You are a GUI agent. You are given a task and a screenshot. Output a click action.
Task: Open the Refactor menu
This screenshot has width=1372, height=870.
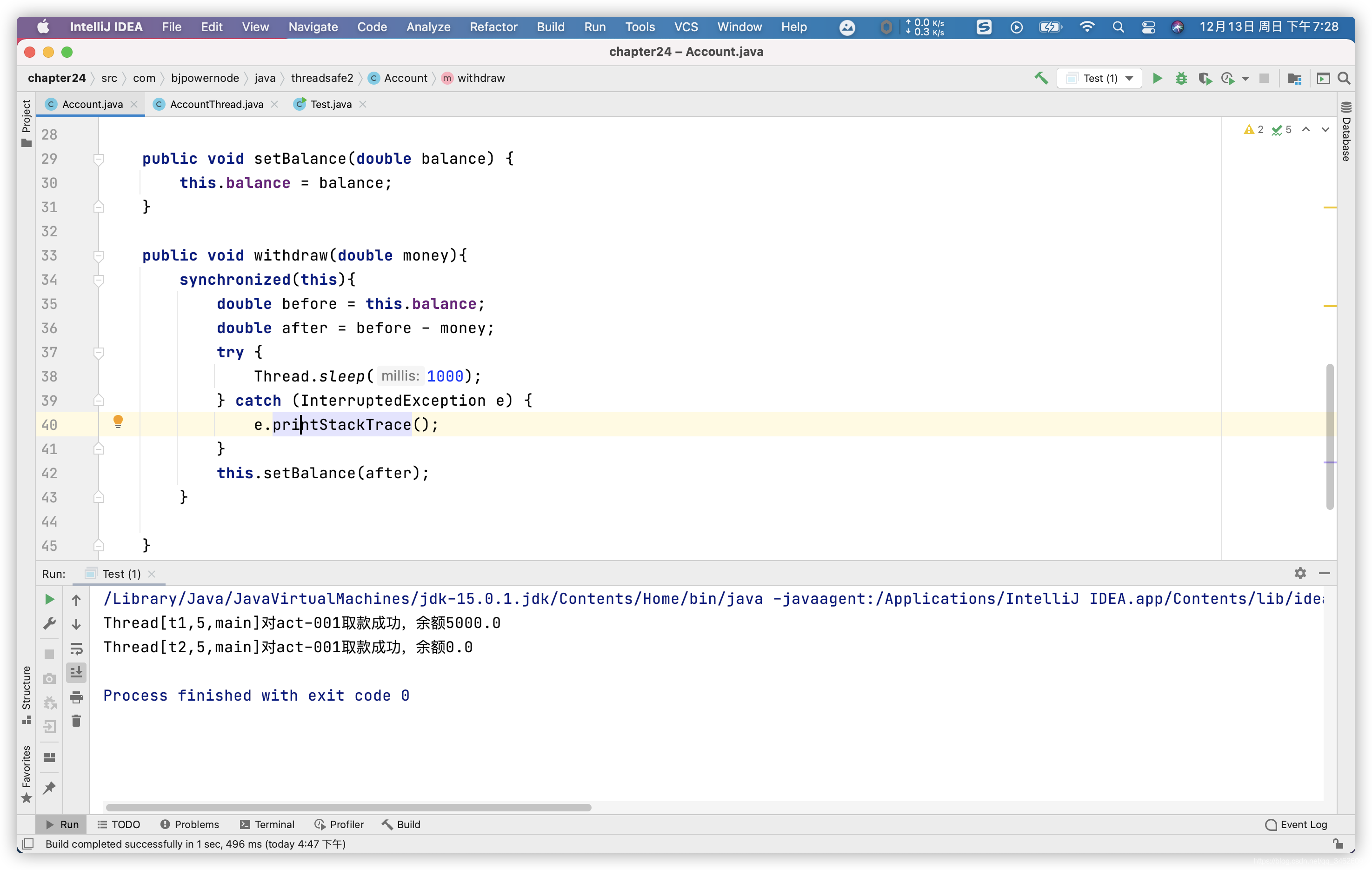pos(493,27)
